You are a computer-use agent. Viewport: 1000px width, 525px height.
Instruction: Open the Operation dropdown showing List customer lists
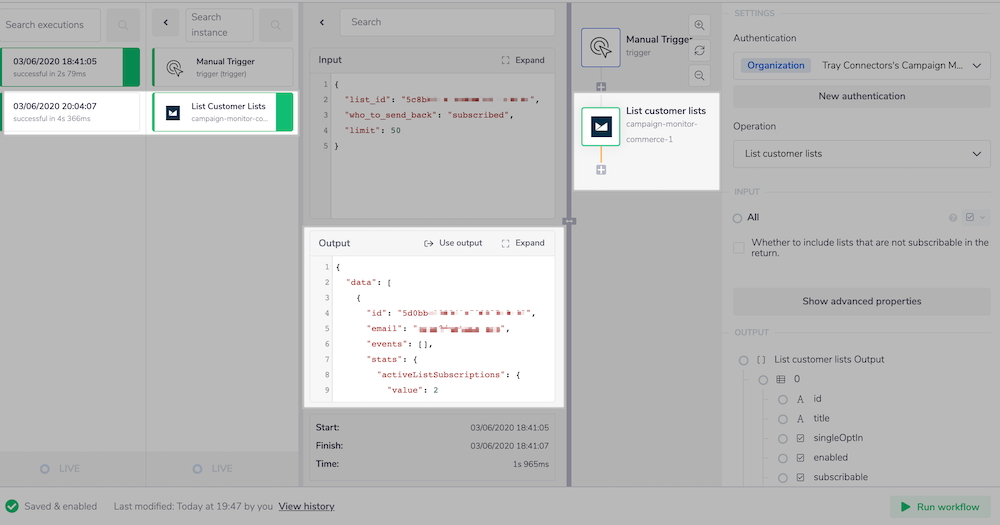(861, 154)
